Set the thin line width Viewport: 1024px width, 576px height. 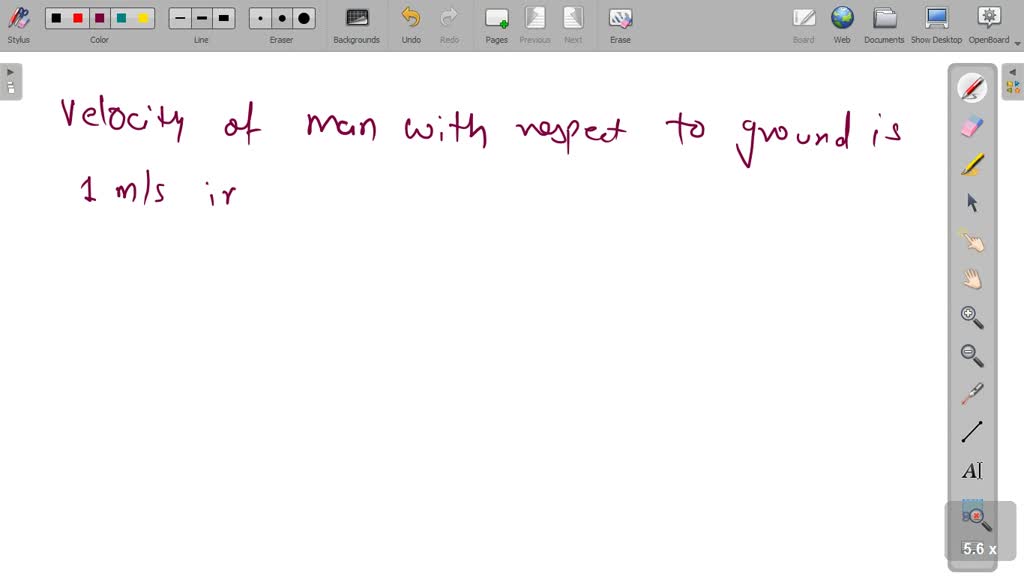point(180,18)
